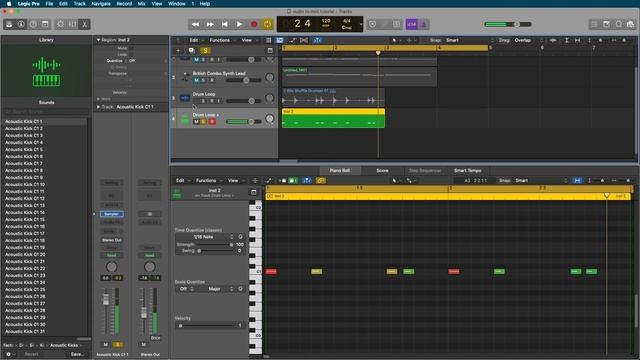640x360 pixels.
Task: Switch to the Piano Roll tab
Action: [340, 170]
